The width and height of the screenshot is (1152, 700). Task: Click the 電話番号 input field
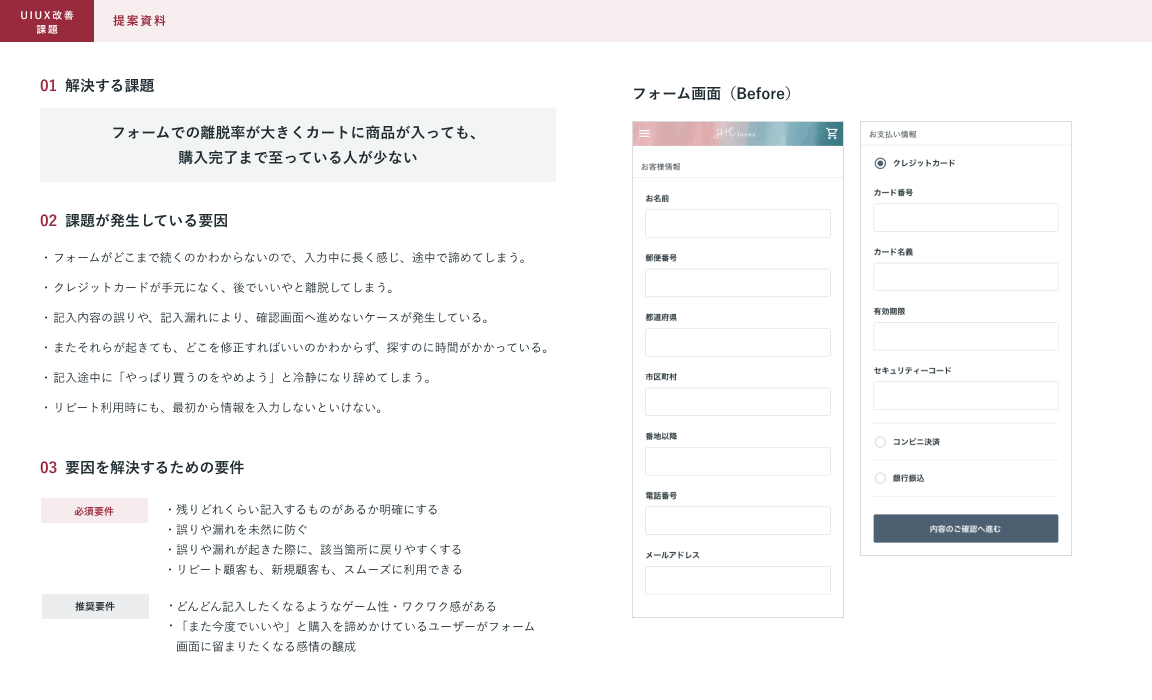(x=737, y=521)
